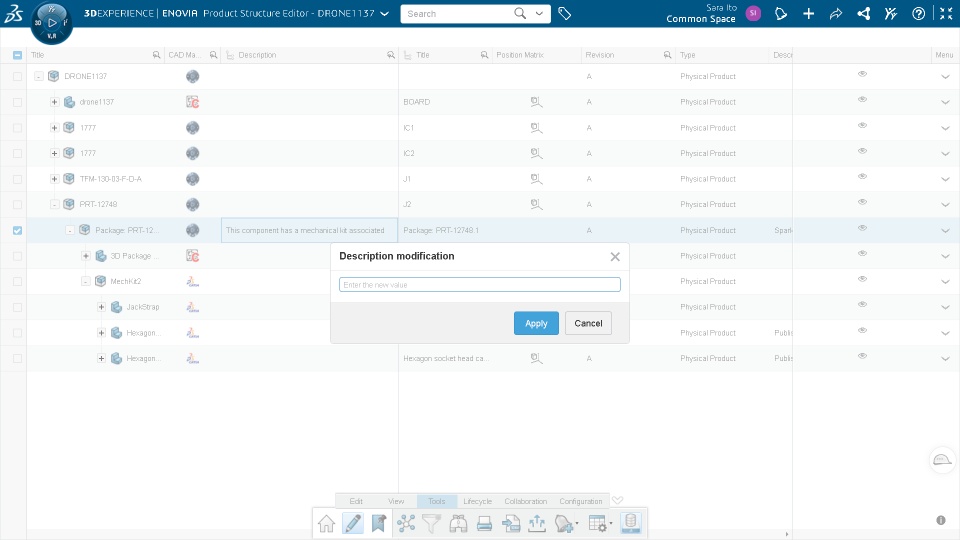Switch to the View tab

[396, 501]
